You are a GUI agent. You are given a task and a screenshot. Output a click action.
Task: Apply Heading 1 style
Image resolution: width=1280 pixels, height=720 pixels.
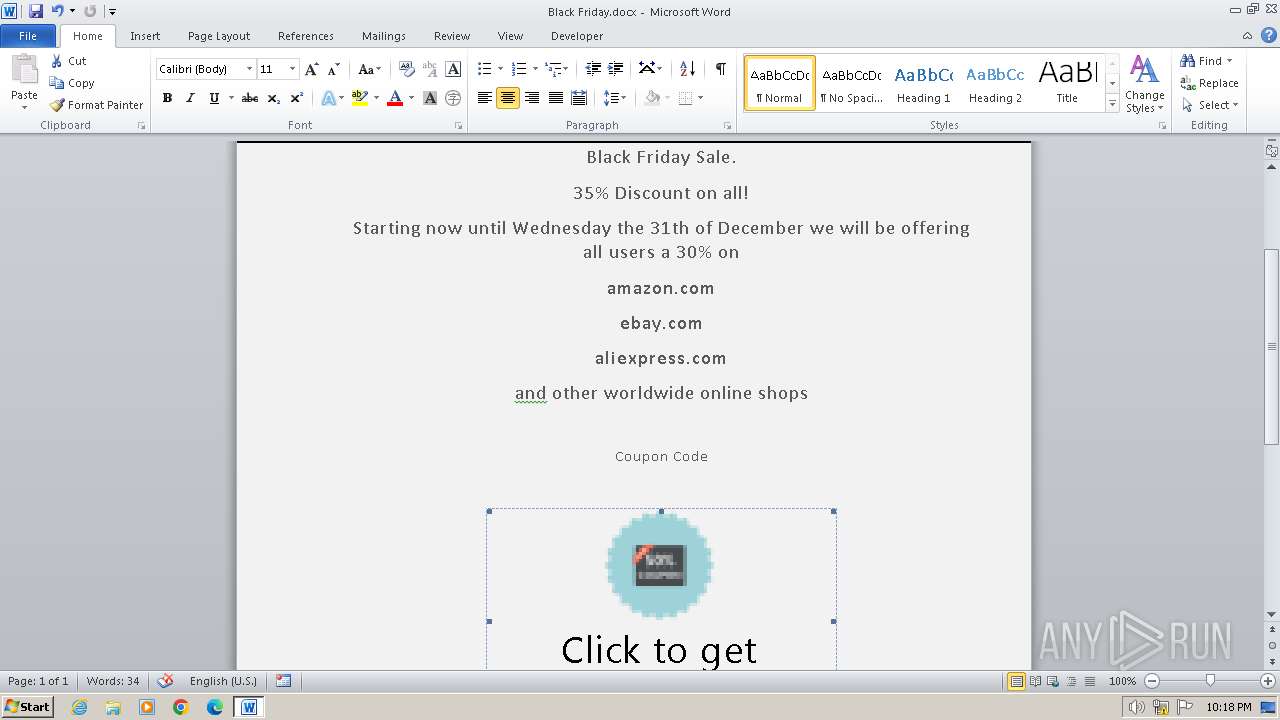pos(923,83)
